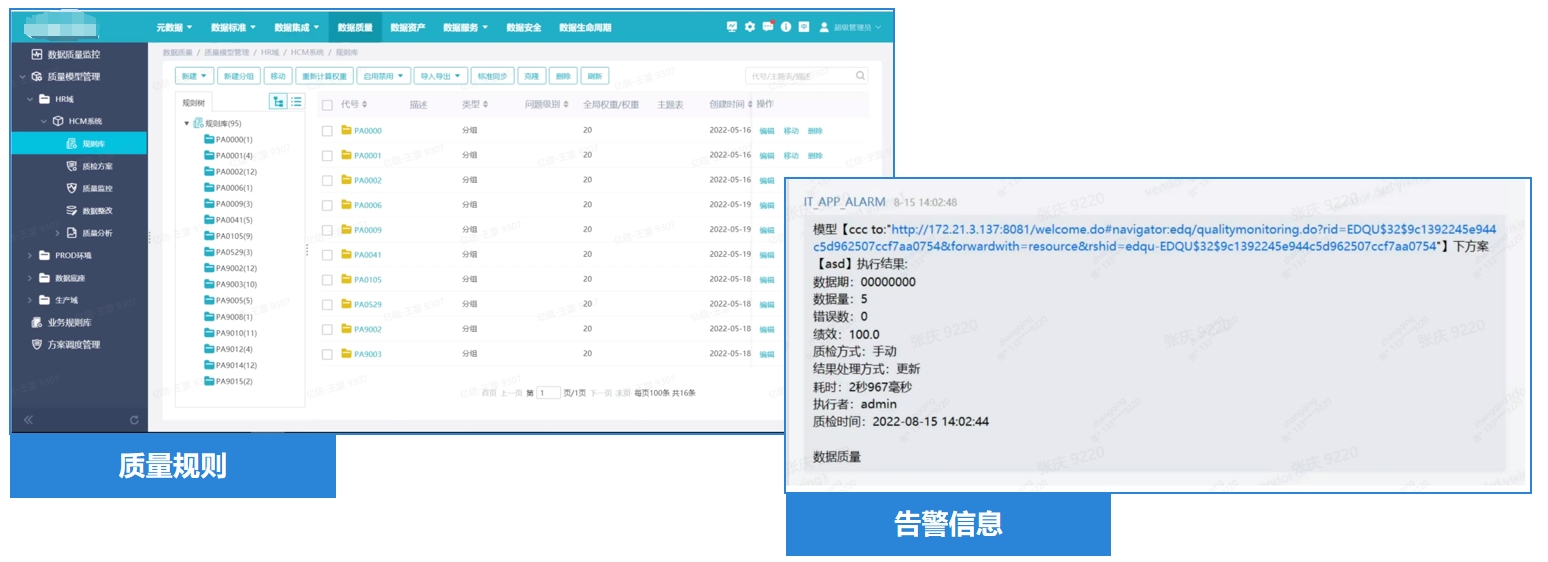Switch rule tree to tree view icon
The width and height of the screenshot is (1548, 562).
pos(279,102)
